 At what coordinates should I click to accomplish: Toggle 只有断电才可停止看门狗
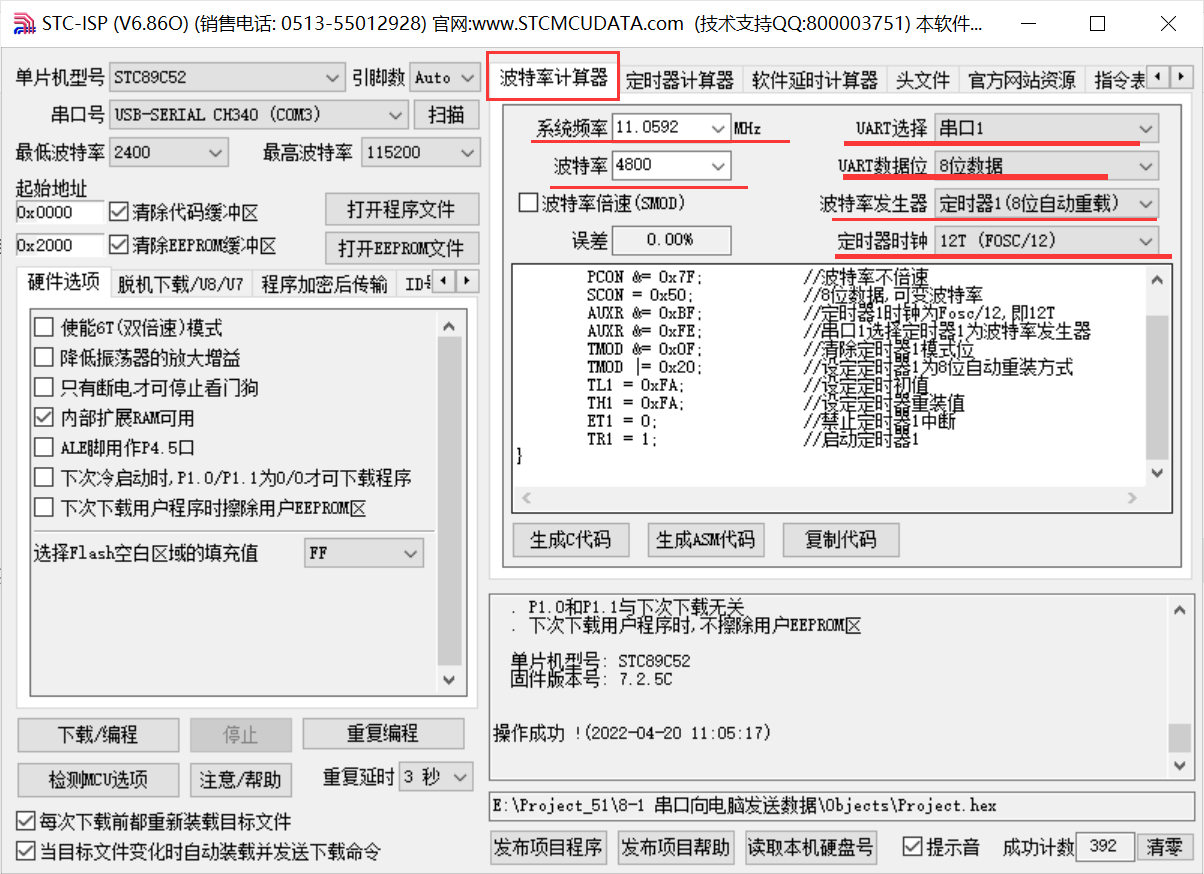44,387
